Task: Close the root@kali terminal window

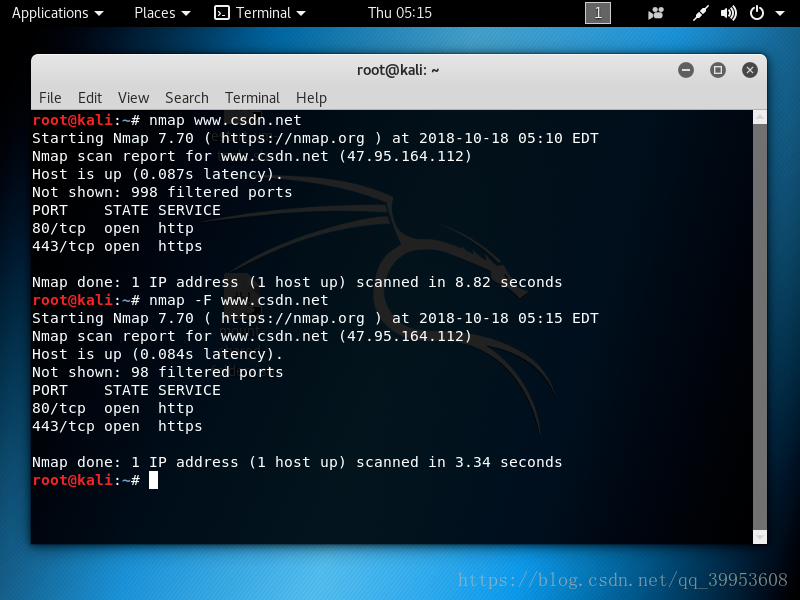Action: [x=749, y=70]
